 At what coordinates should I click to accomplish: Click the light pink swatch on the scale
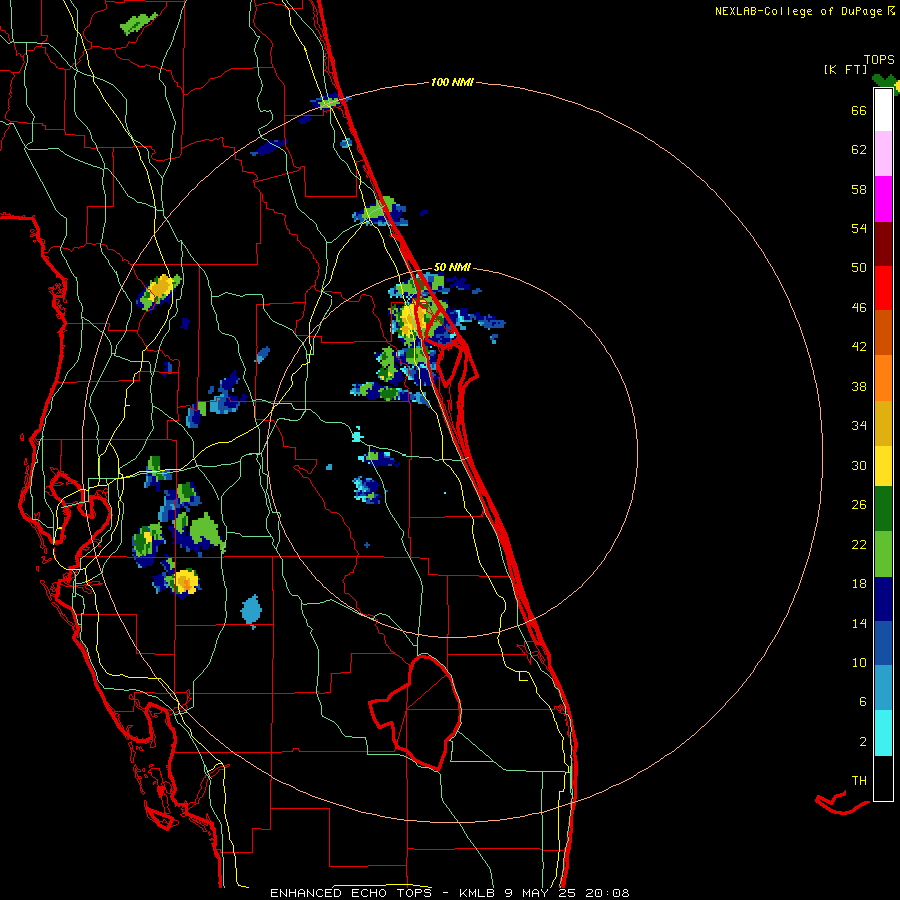883,154
